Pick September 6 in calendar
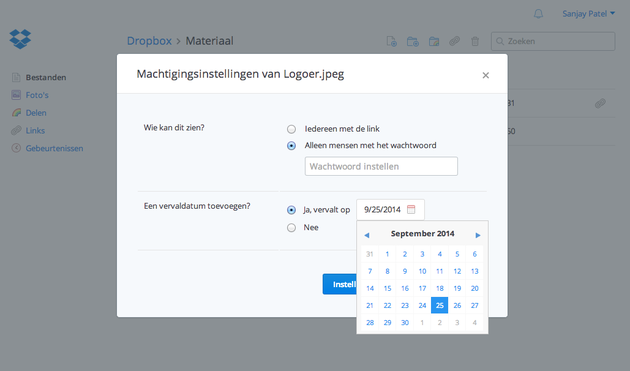Screen dimensions: 630x371 475,254
